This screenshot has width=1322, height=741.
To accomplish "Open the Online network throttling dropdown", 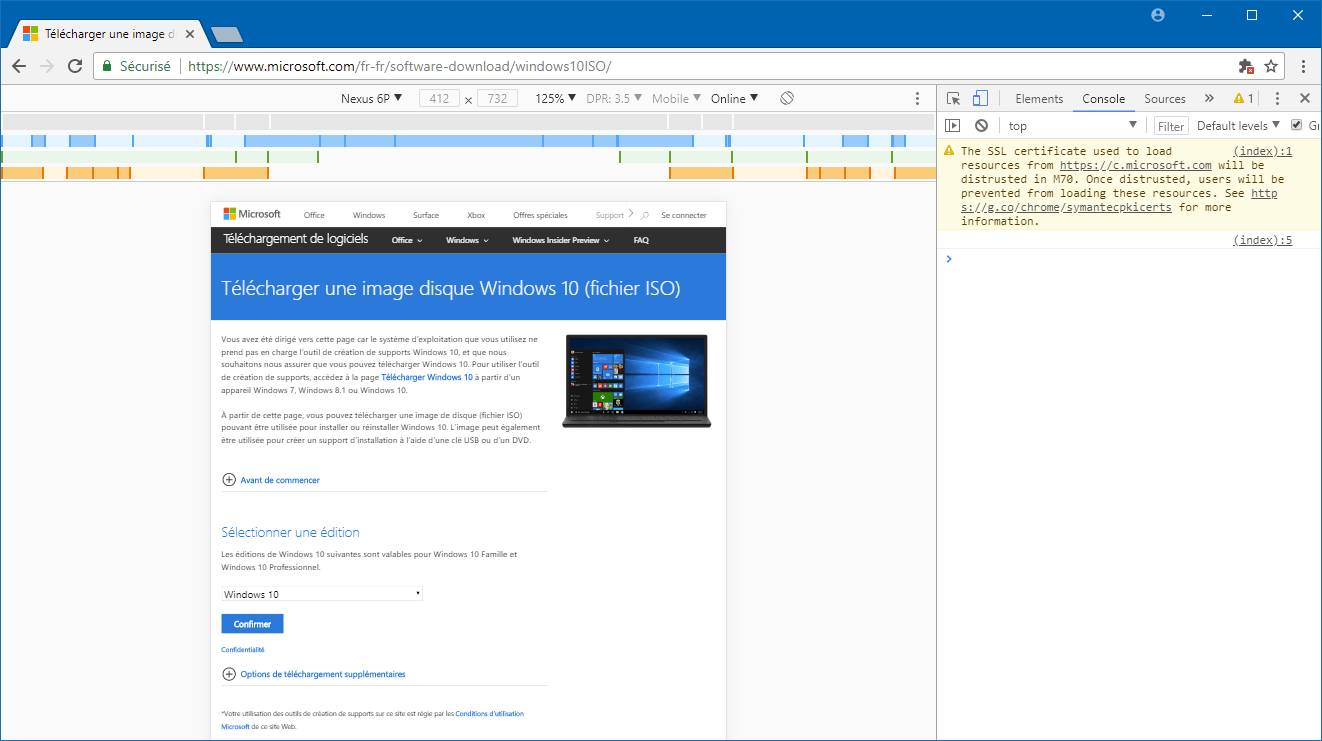I will pyautogui.click(x=735, y=98).
